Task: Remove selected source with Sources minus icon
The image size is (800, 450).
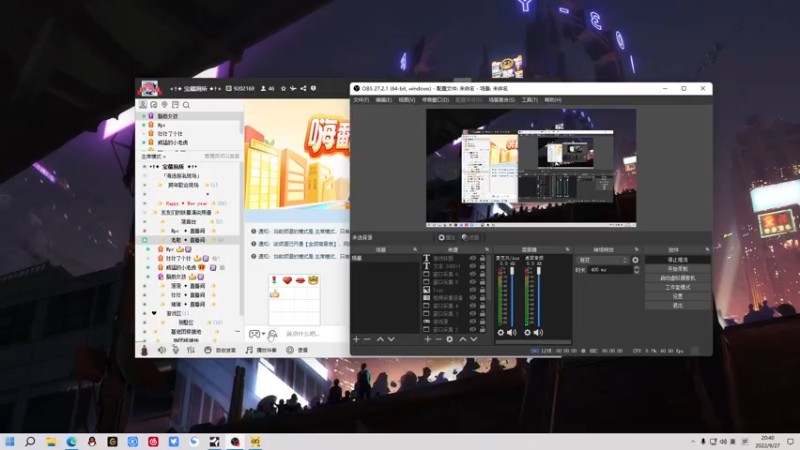Action: 438,339
